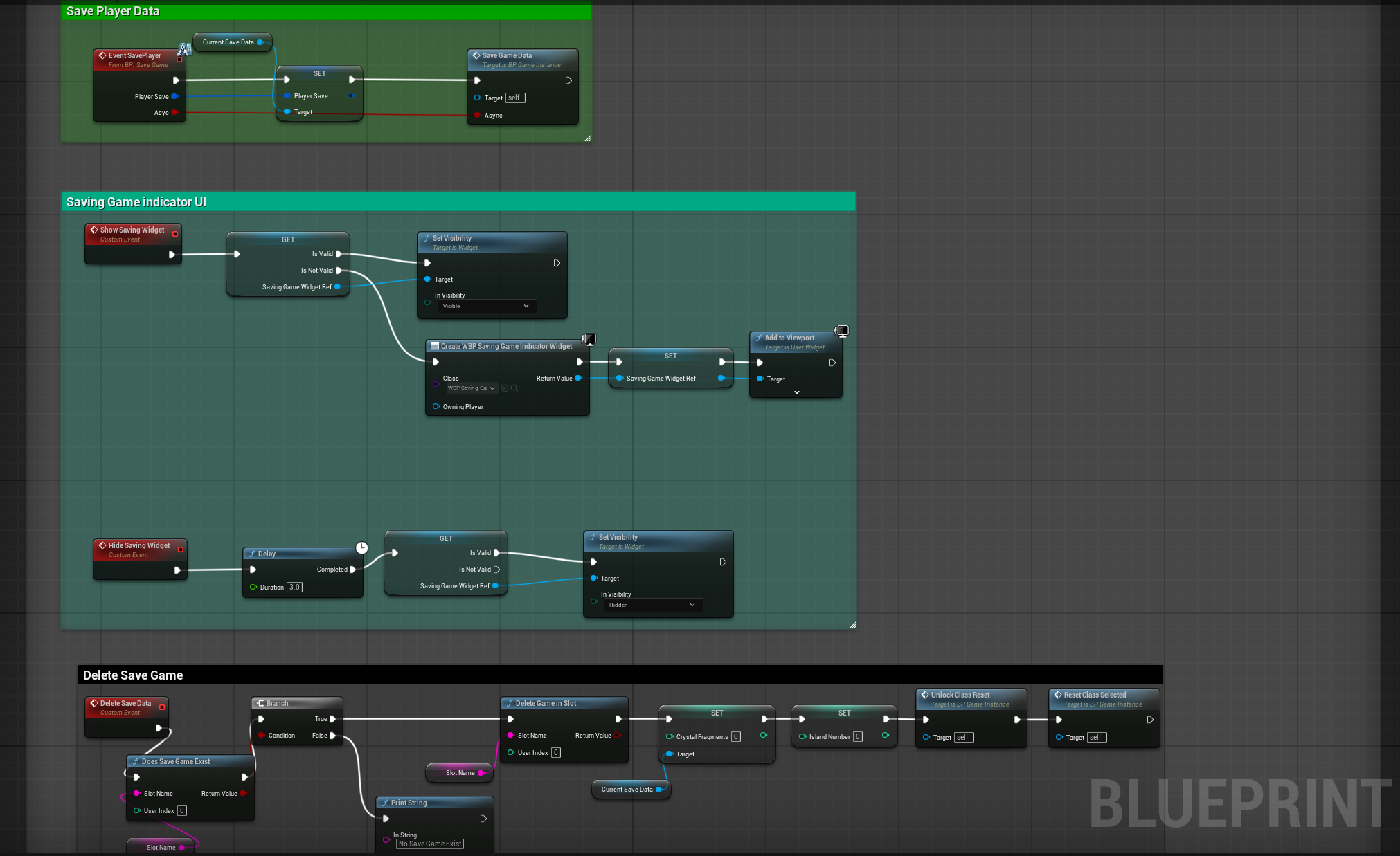Click resize handle of Save Player Data comment box
Screen dimensions: 1400x856
[588, 138]
